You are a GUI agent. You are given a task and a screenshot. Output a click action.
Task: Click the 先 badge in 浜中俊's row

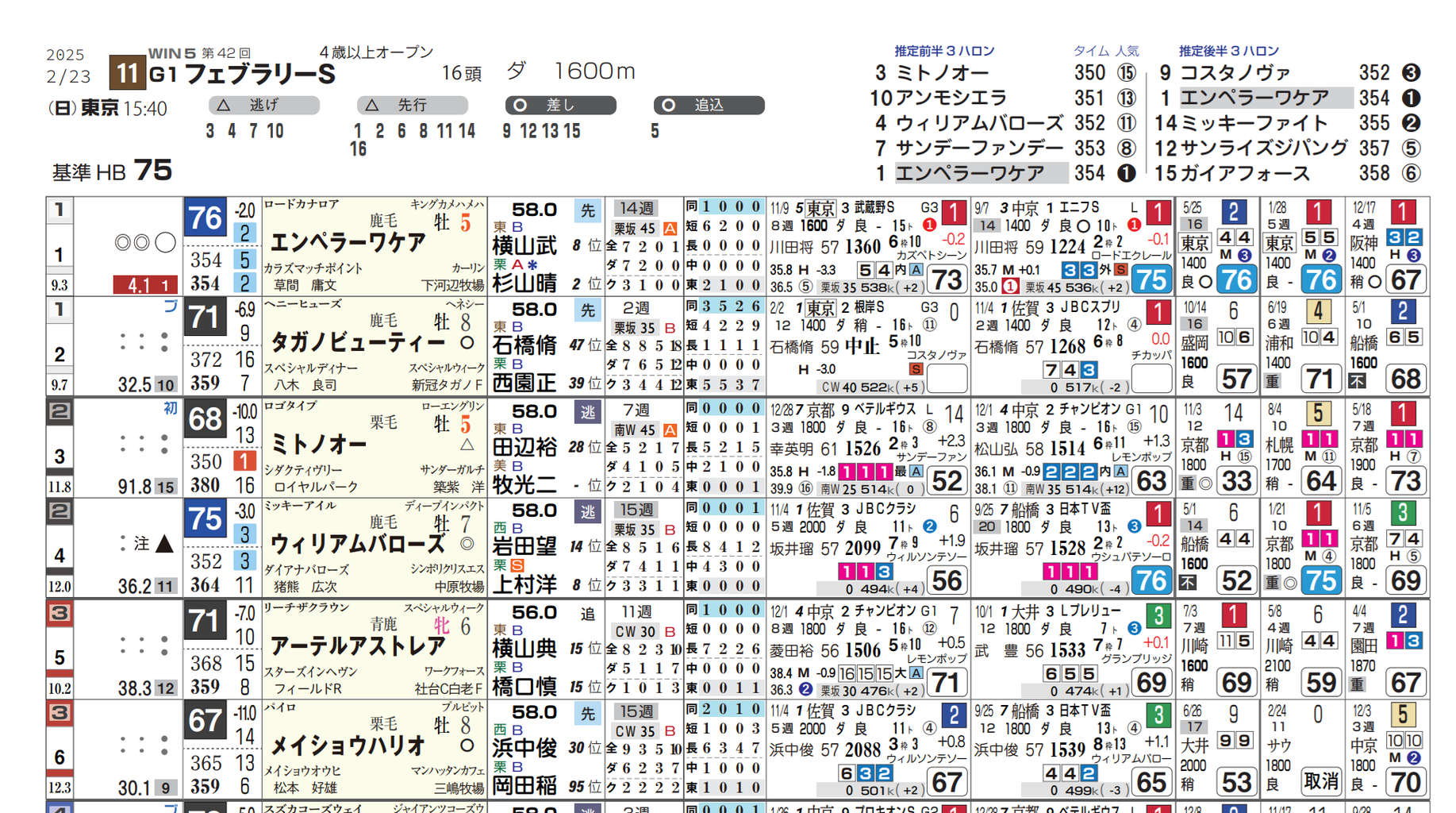pos(587,714)
